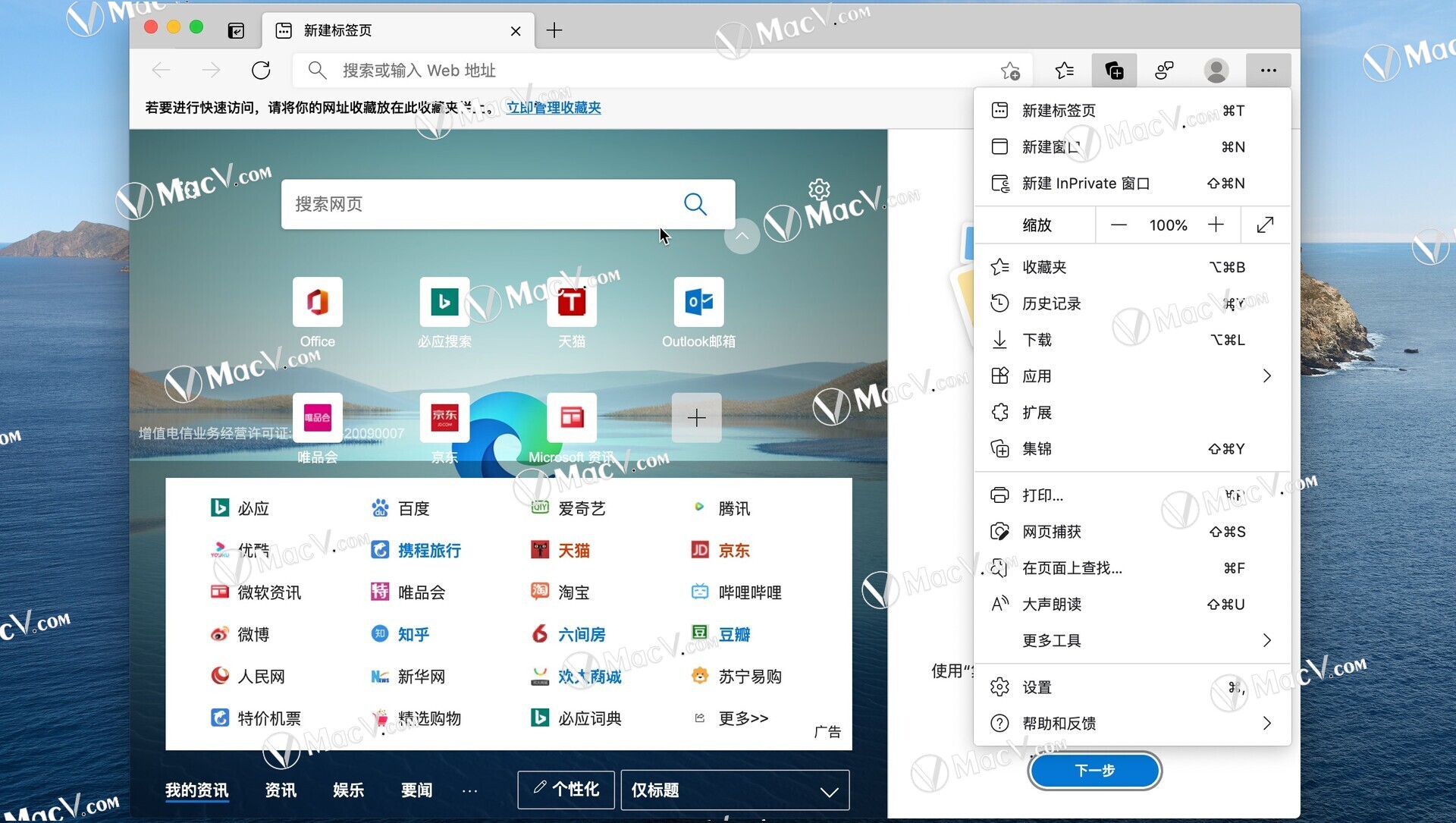The width and height of the screenshot is (1456, 823).
Task: Open tab actions menu icon
Action: (236, 30)
